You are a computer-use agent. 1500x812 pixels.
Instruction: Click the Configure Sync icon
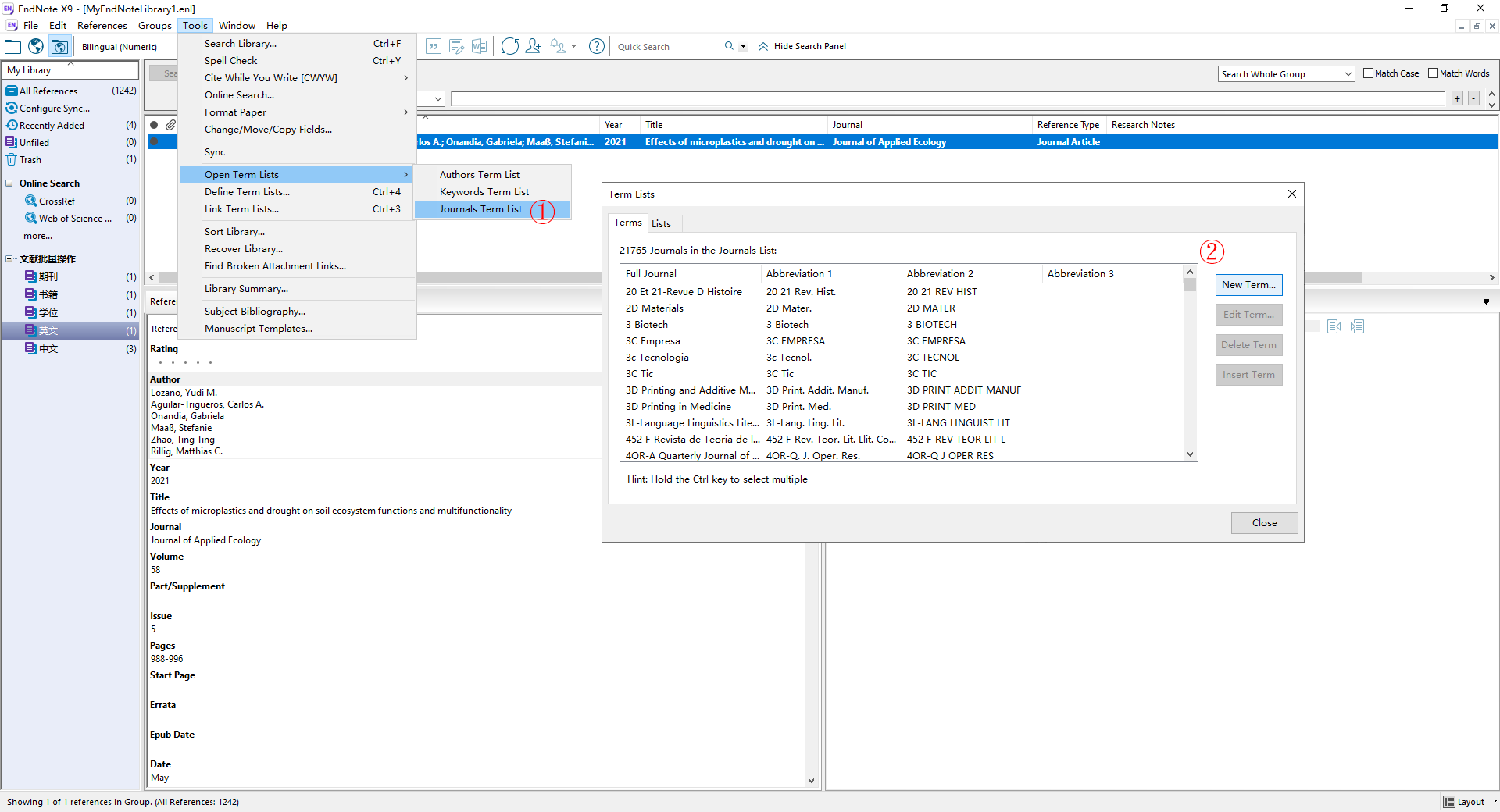(12, 109)
